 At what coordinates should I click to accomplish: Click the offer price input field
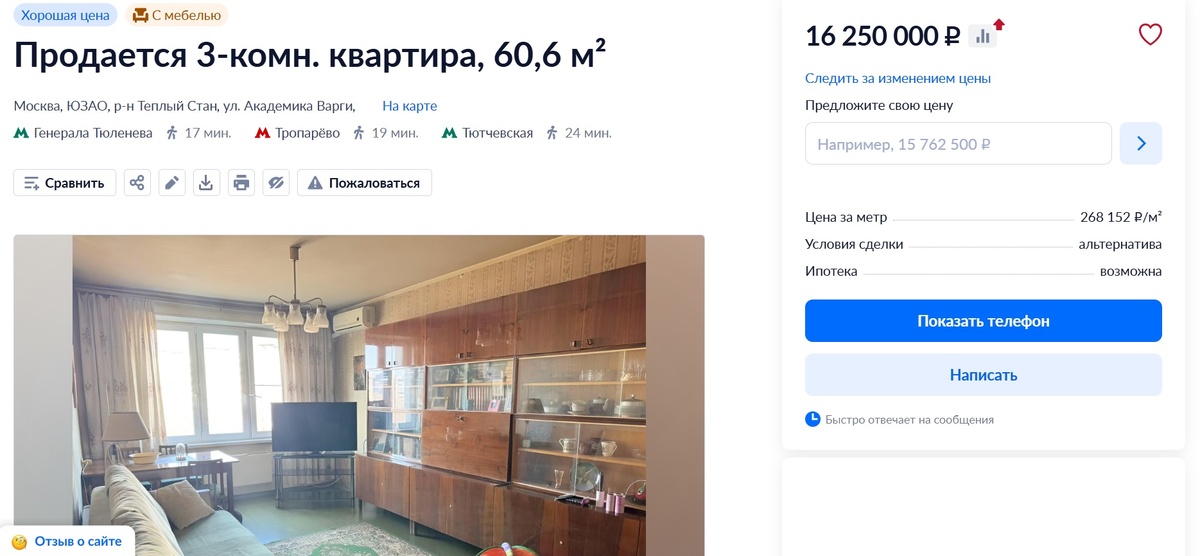[x=958, y=144]
